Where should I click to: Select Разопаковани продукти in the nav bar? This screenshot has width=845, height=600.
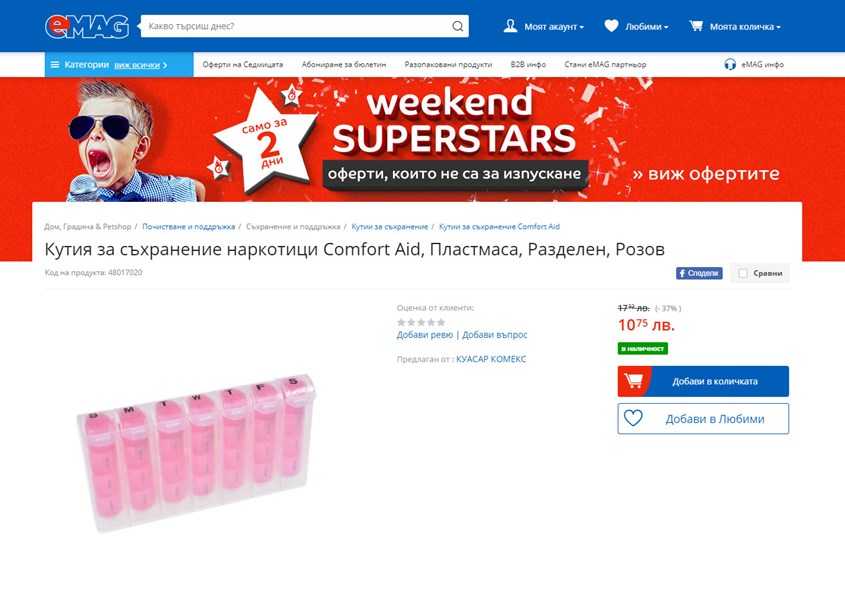(x=448, y=65)
